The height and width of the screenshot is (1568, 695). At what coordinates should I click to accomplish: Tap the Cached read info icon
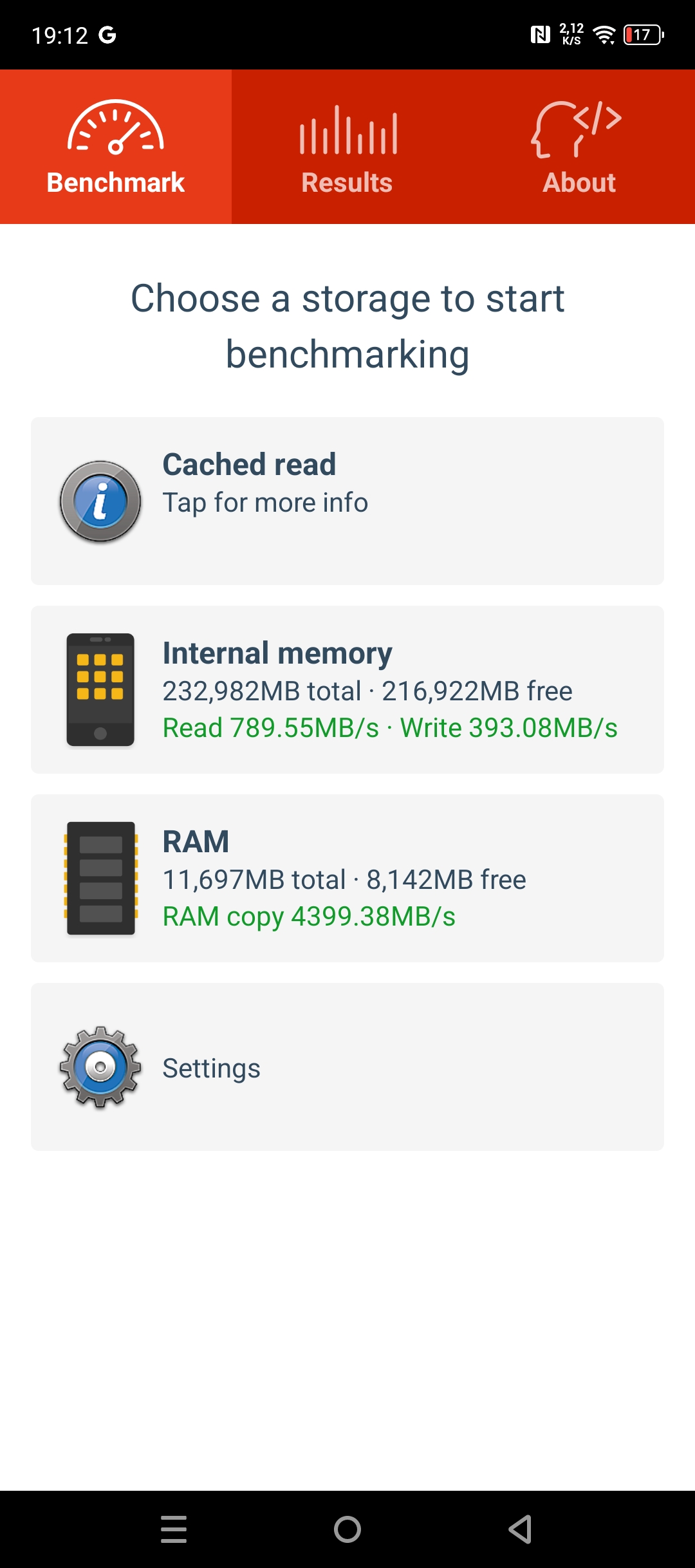100,501
